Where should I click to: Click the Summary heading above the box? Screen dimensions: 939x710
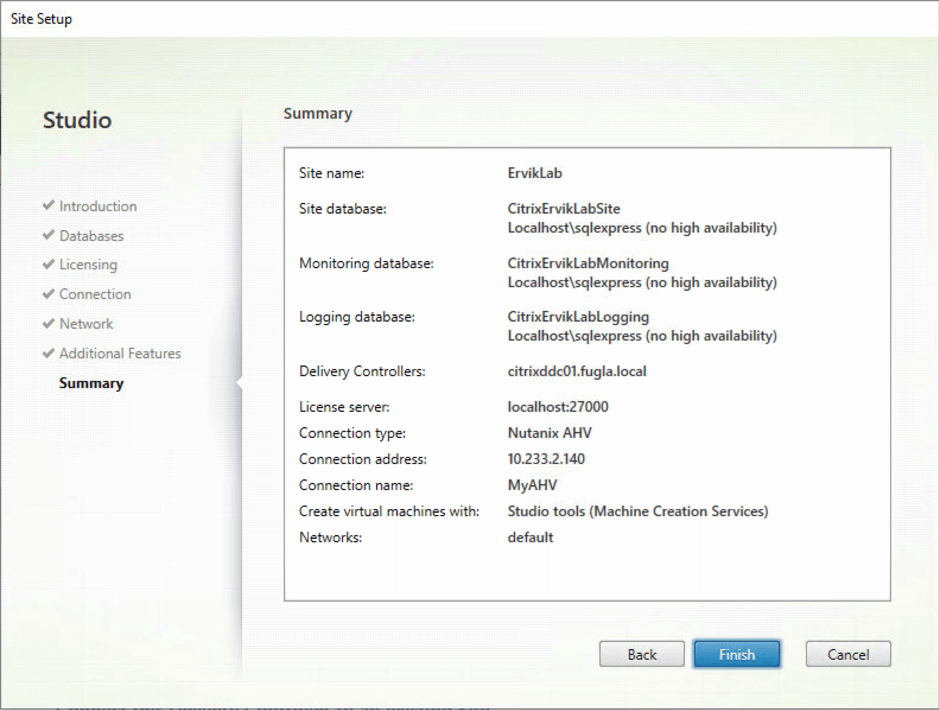(317, 113)
